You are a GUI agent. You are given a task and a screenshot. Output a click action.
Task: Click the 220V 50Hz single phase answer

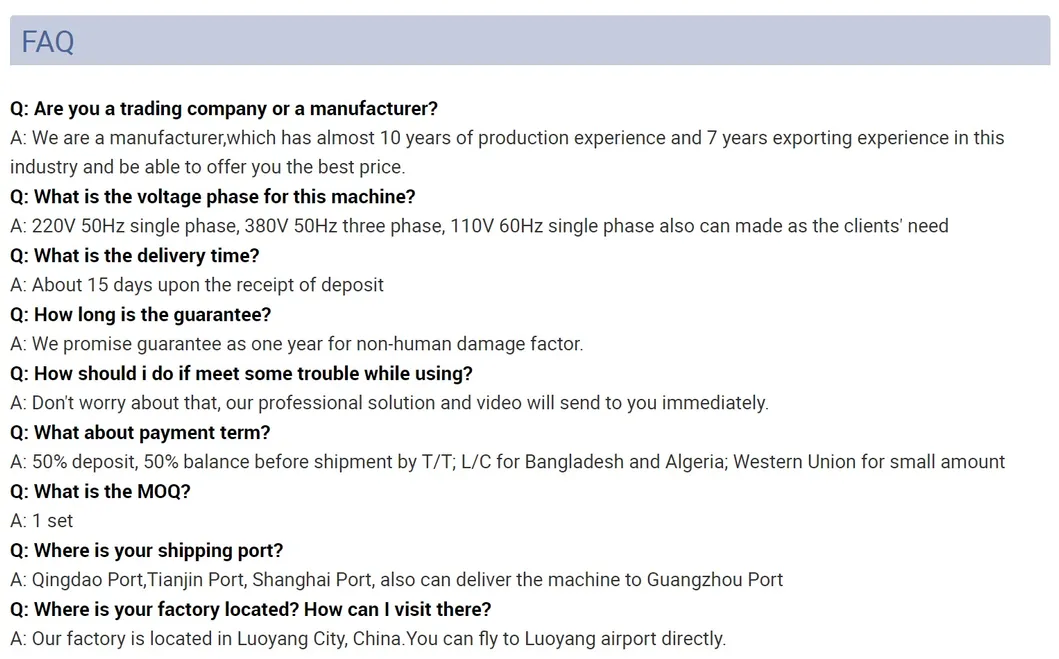point(479,226)
